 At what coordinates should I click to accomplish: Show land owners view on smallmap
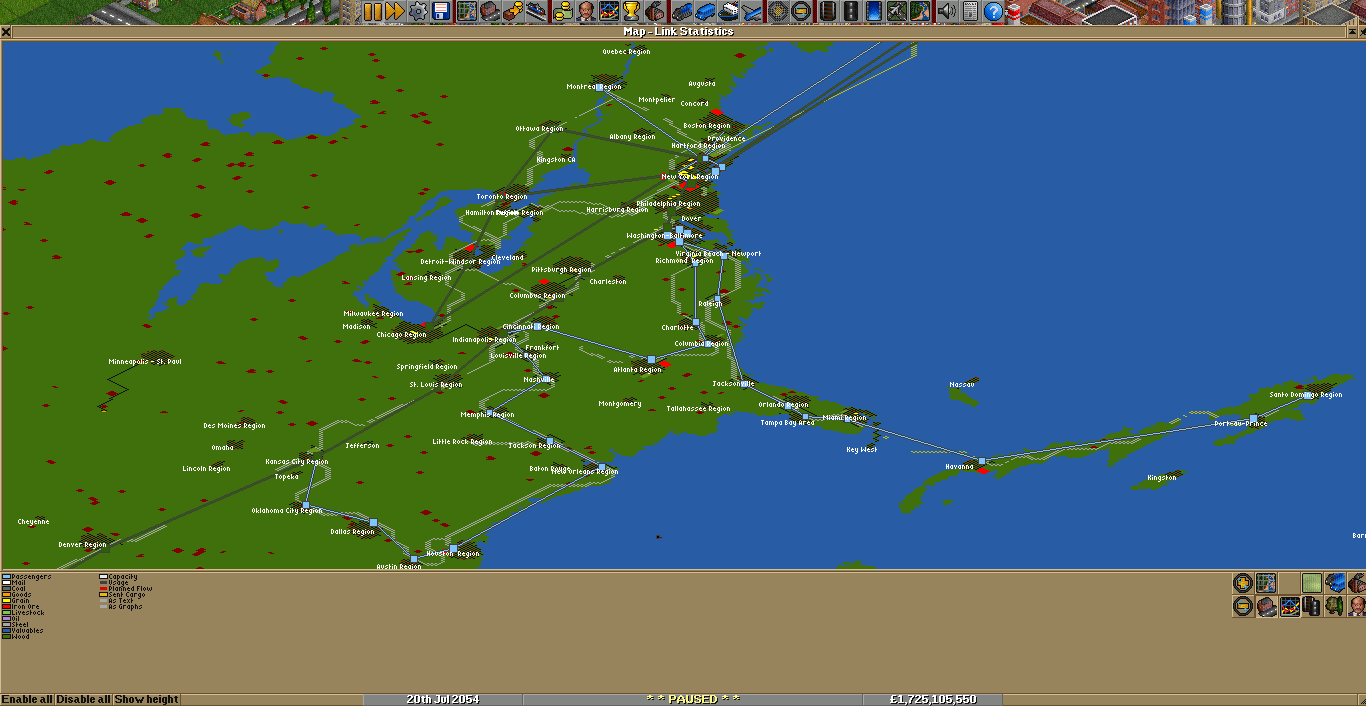click(x=1357, y=606)
